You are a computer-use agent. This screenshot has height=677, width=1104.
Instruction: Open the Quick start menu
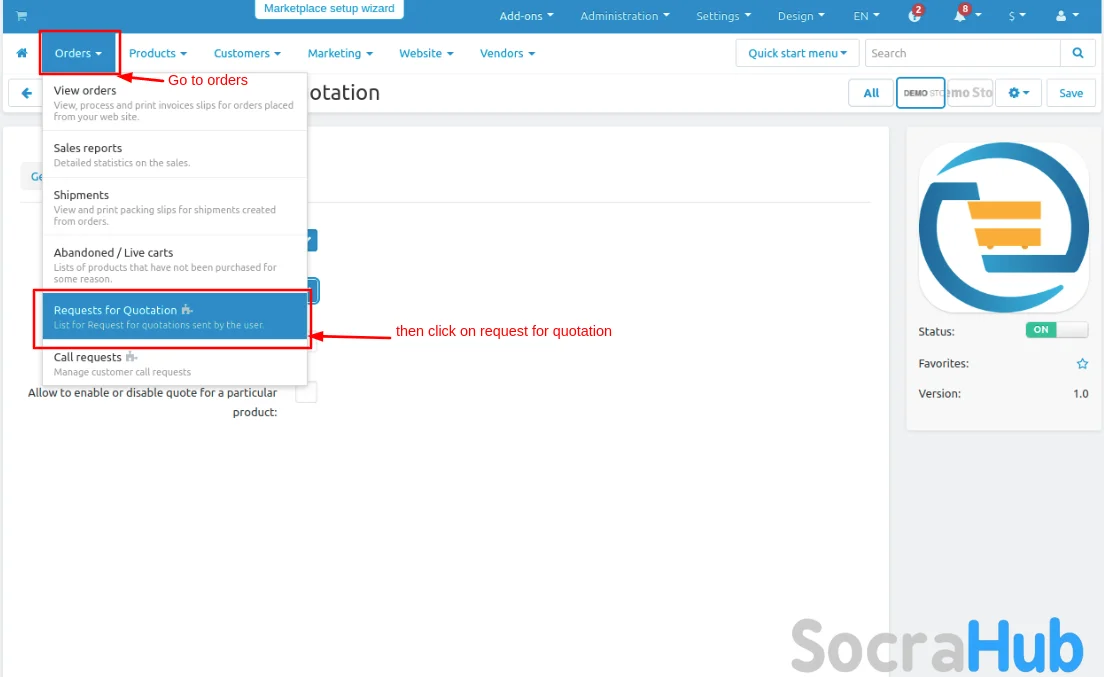point(797,53)
